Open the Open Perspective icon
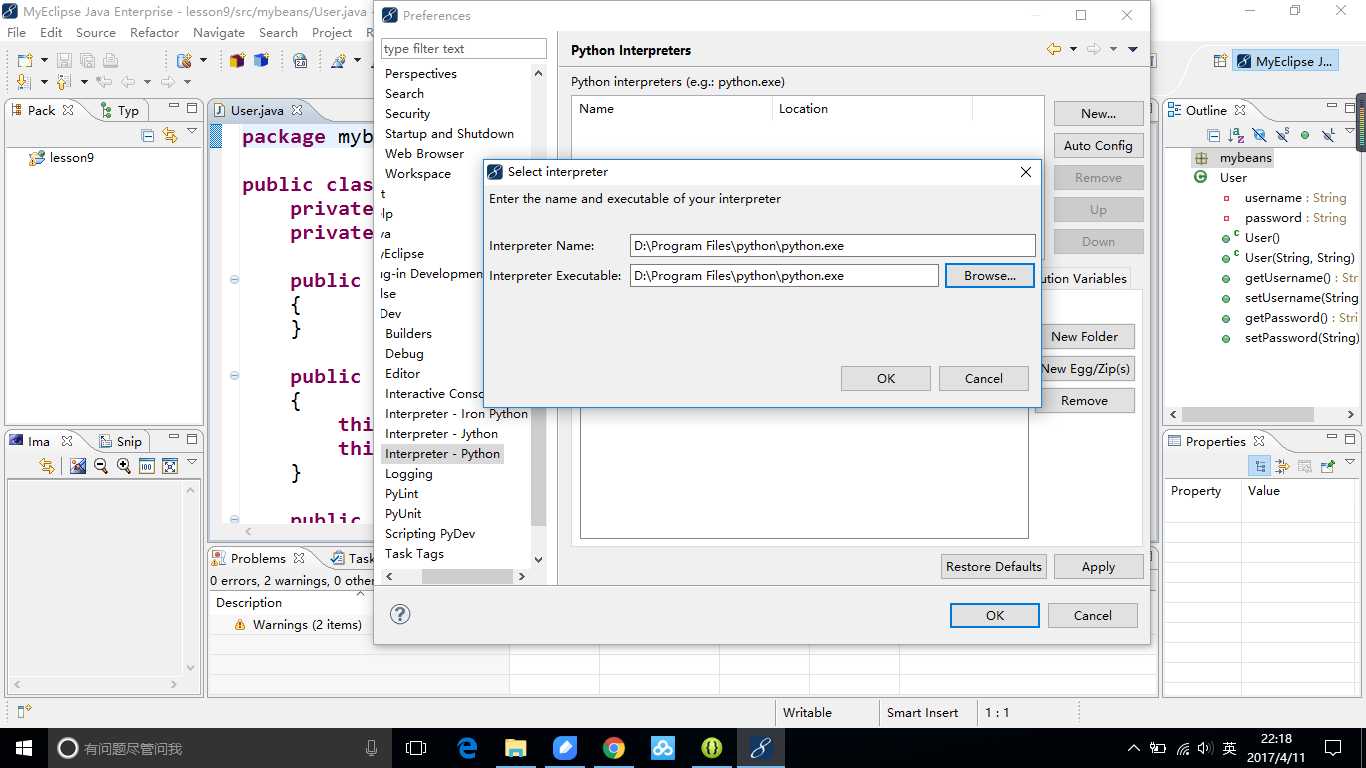Viewport: 1366px width, 768px height. 1220,61
